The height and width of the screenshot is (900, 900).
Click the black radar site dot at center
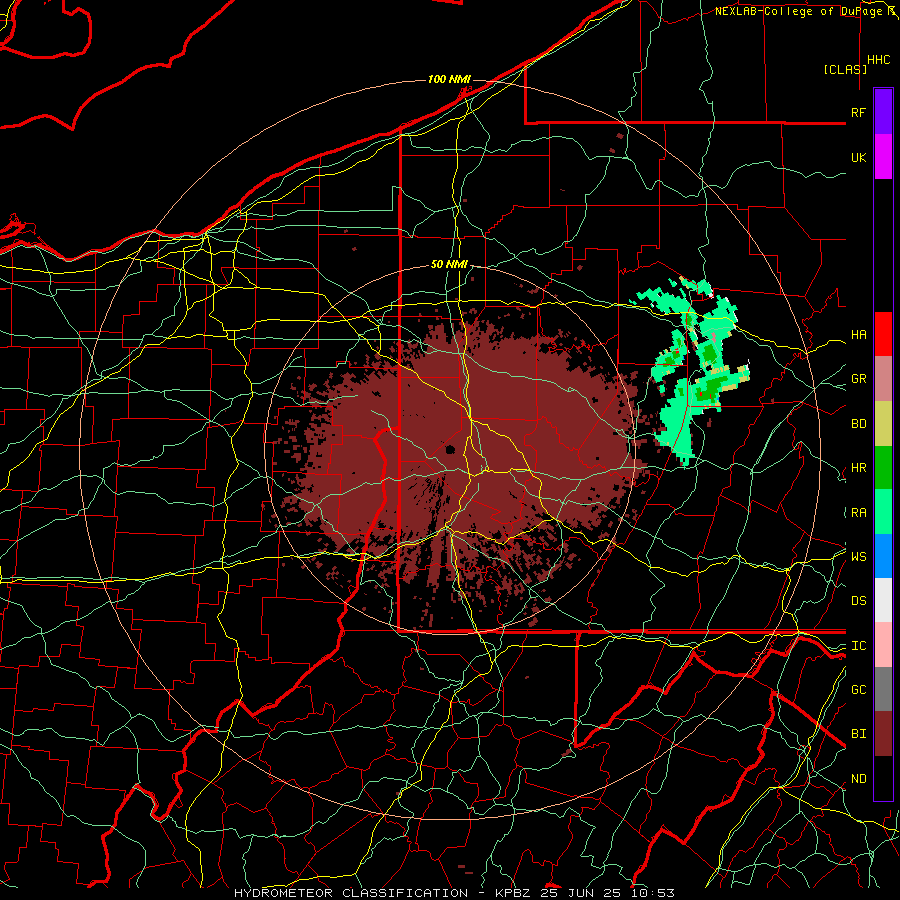450,449
